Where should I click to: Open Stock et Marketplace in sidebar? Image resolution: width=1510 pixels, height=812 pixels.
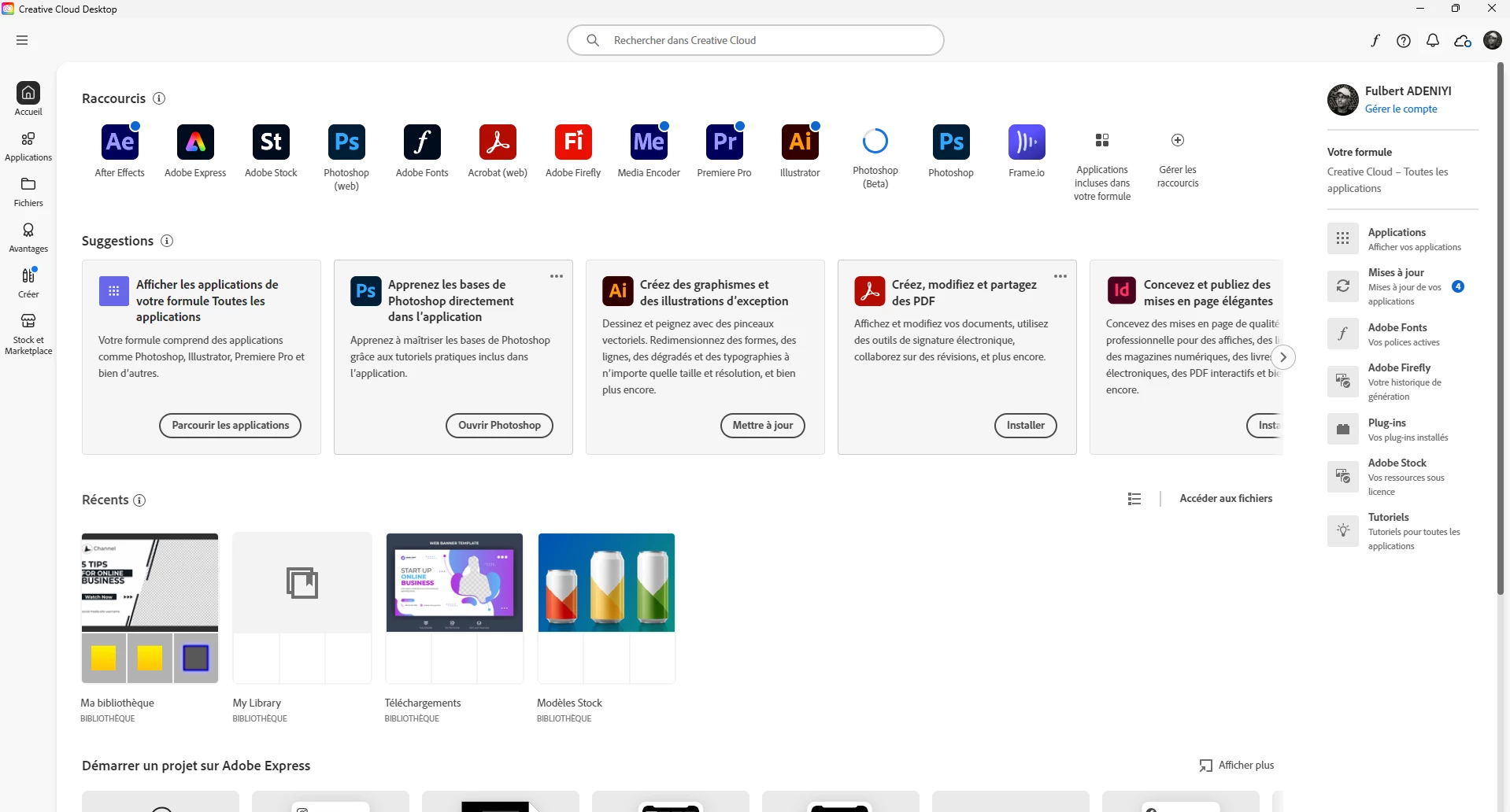[28, 334]
